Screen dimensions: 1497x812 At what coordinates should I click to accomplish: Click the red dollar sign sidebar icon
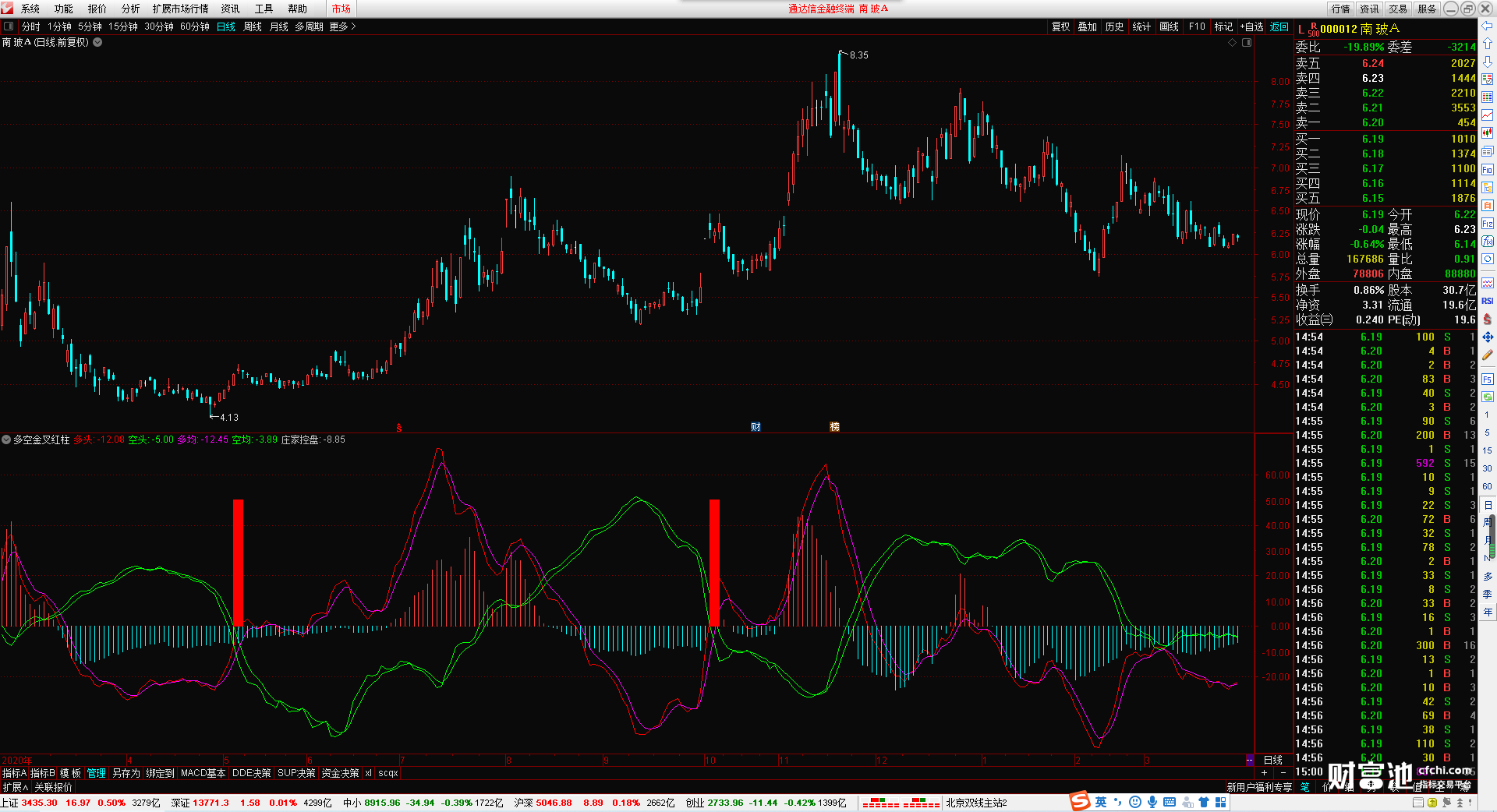click(x=1488, y=319)
